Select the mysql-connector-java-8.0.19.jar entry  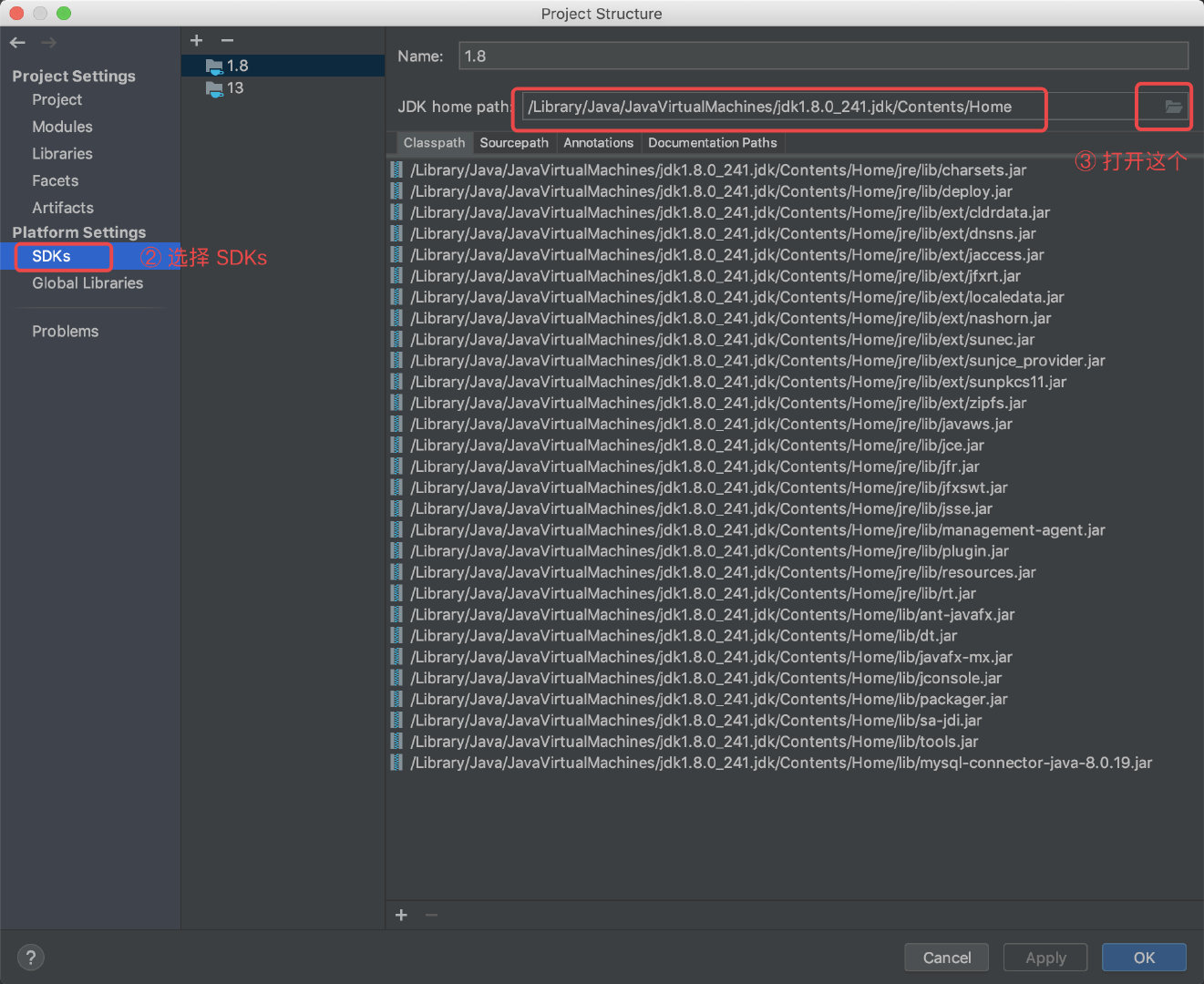coord(781,763)
